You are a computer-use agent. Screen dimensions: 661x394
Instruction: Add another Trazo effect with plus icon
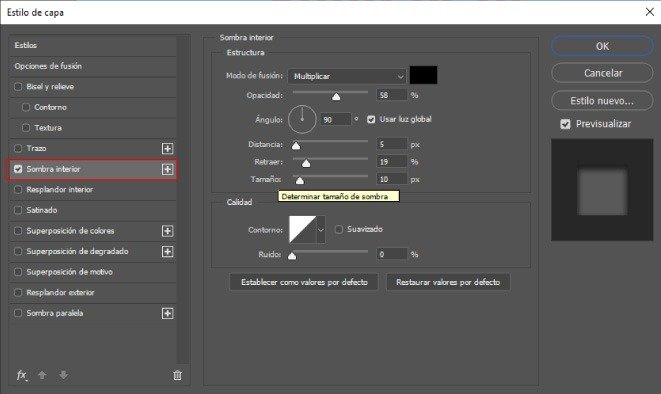167,148
